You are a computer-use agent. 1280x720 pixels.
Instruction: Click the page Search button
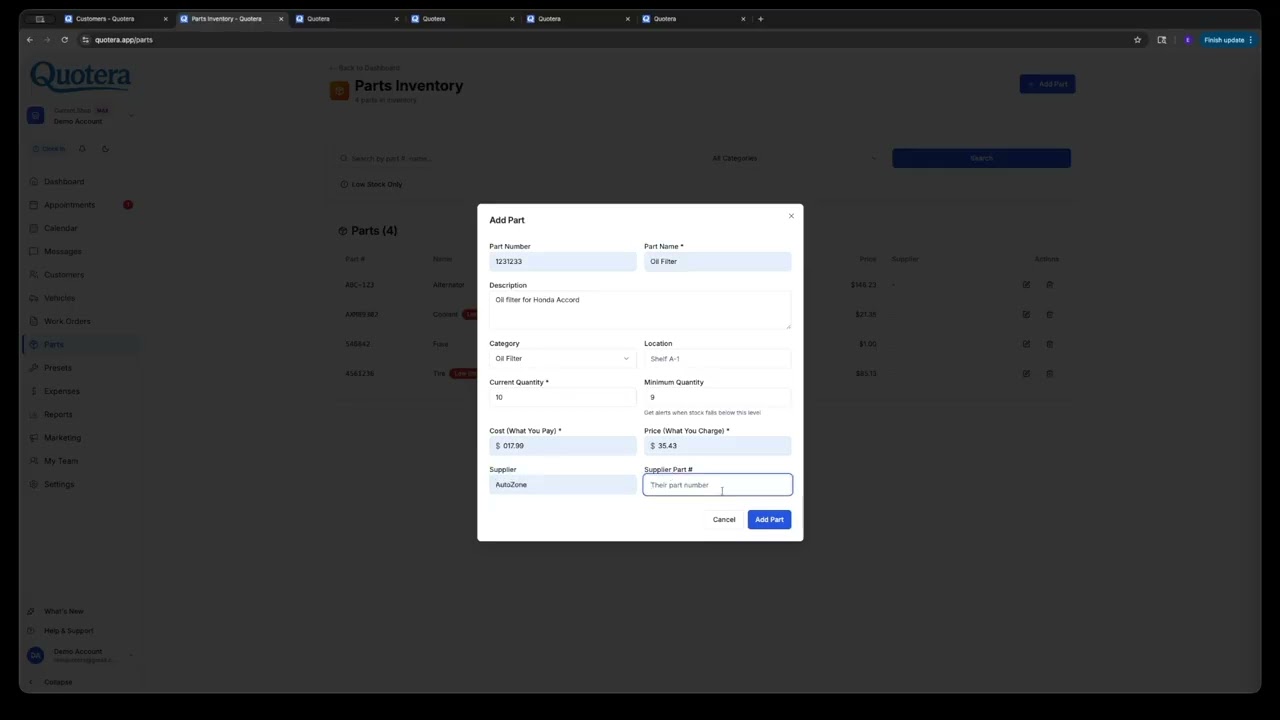pos(981,158)
